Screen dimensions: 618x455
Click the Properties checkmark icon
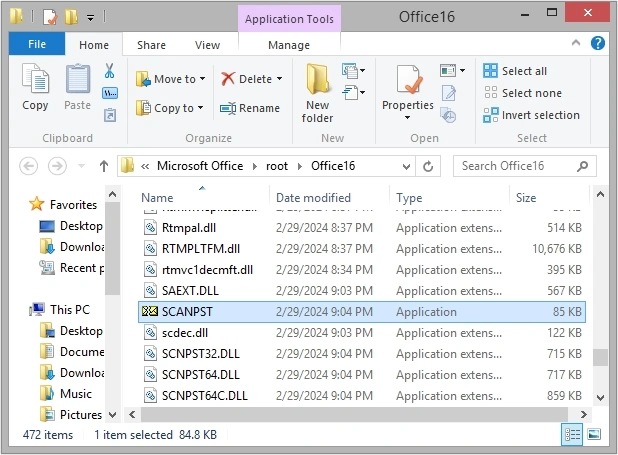409,80
